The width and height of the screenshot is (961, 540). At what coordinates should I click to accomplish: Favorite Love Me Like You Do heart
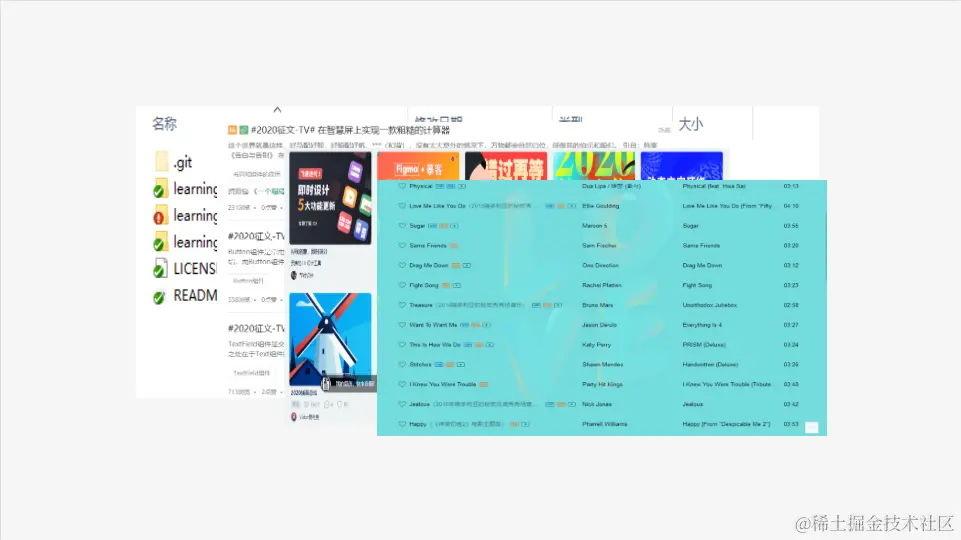tap(402, 206)
